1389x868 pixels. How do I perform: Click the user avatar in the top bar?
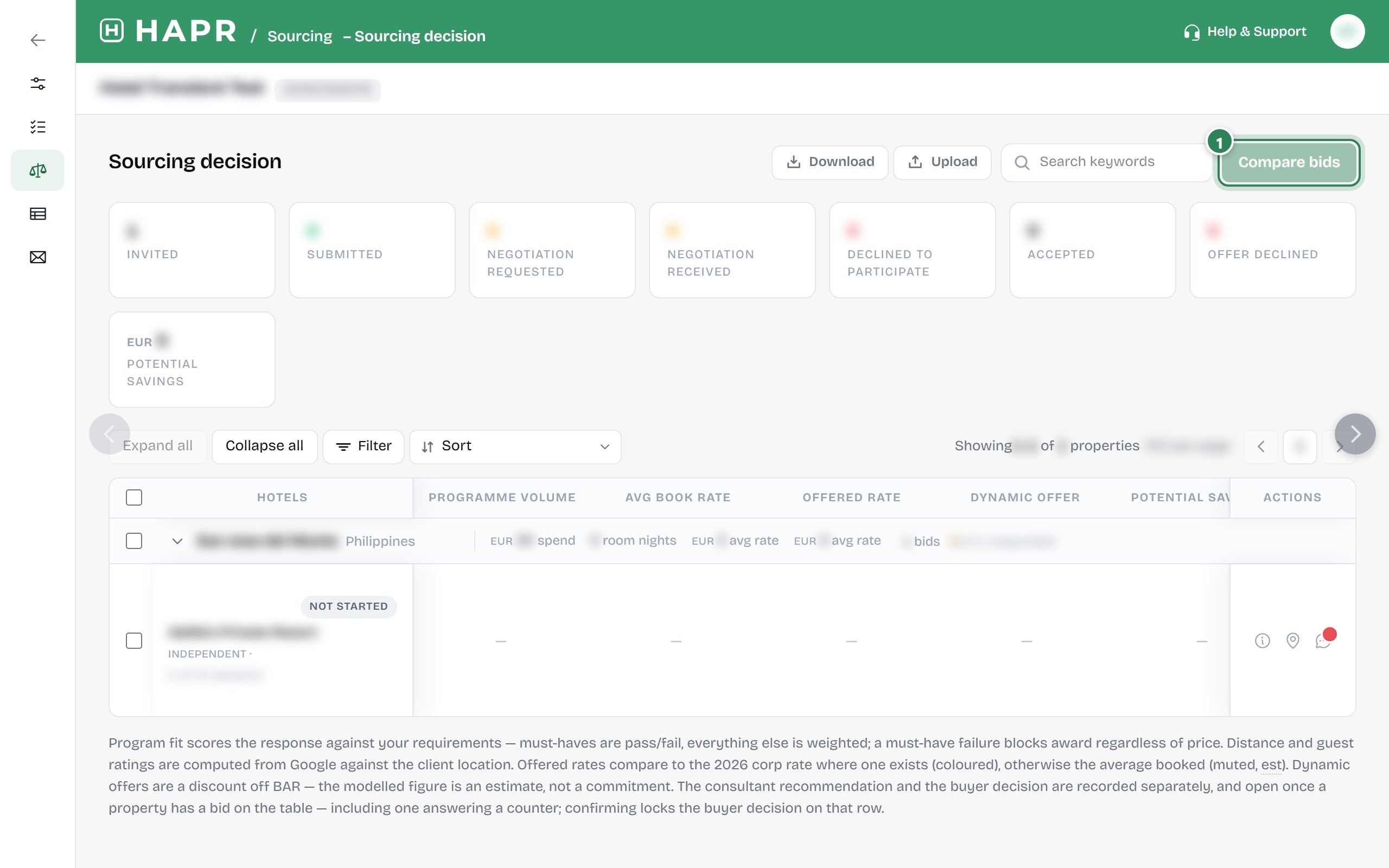[x=1347, y=31]
